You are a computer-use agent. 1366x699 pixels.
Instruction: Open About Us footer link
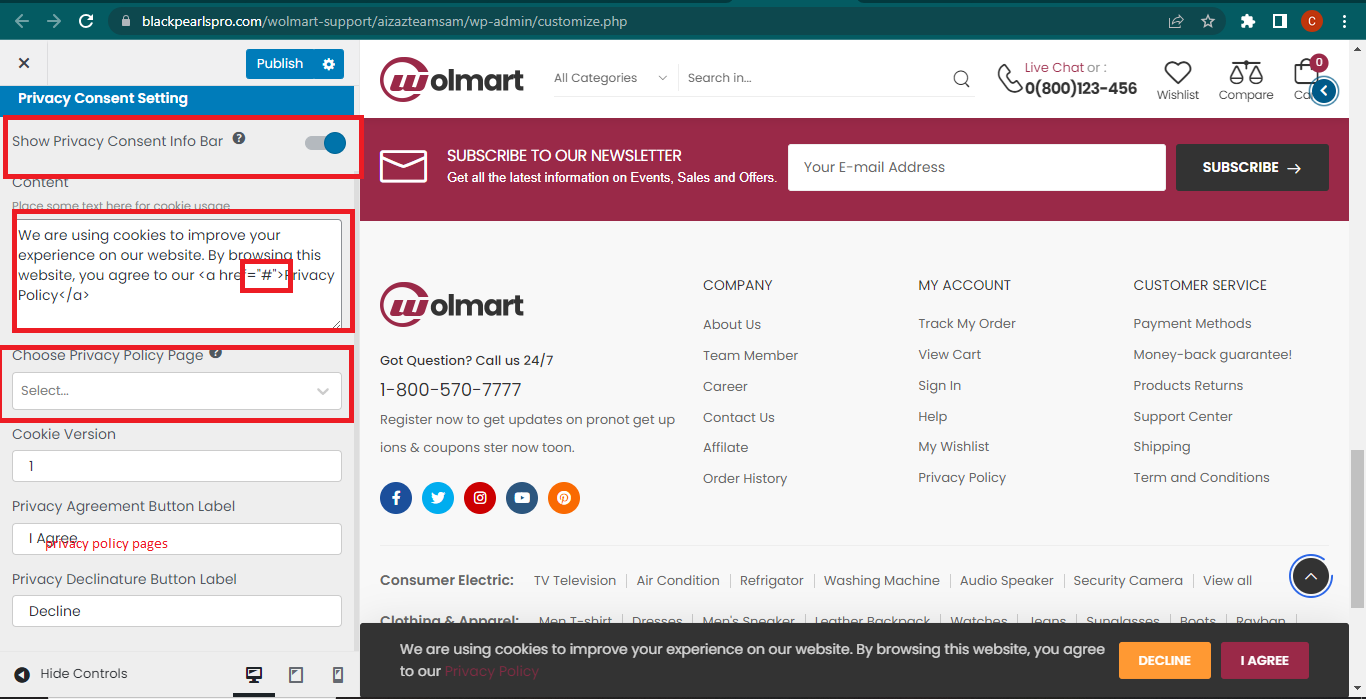coord(732,324)
